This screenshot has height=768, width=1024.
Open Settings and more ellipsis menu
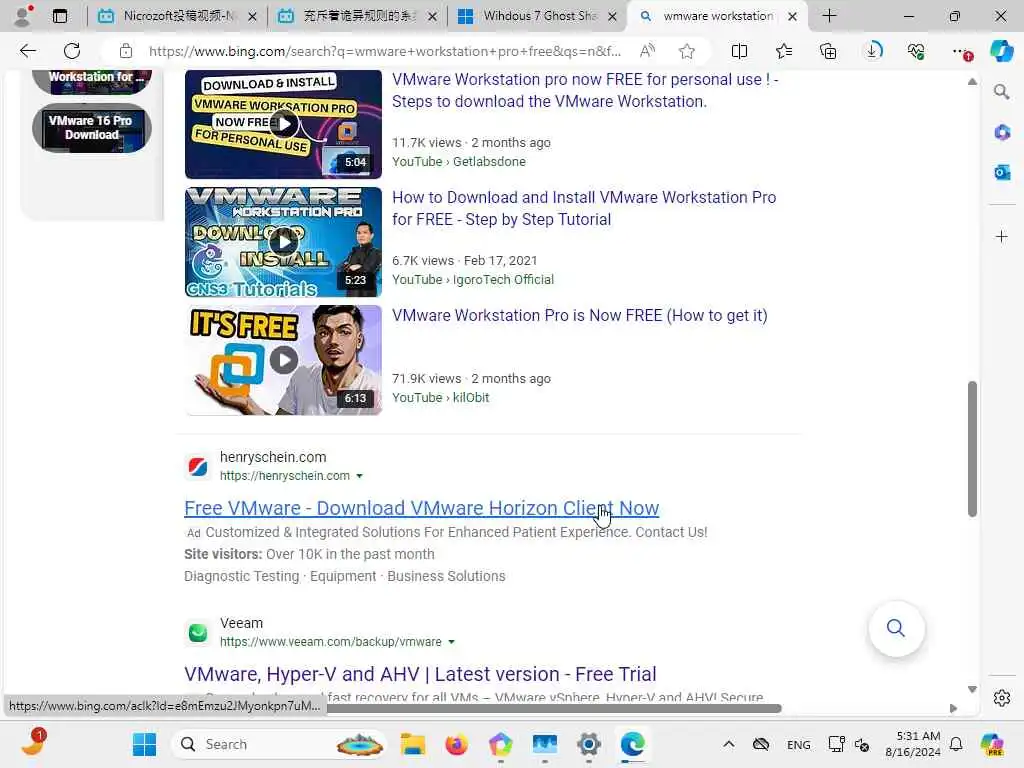[961, 51]
